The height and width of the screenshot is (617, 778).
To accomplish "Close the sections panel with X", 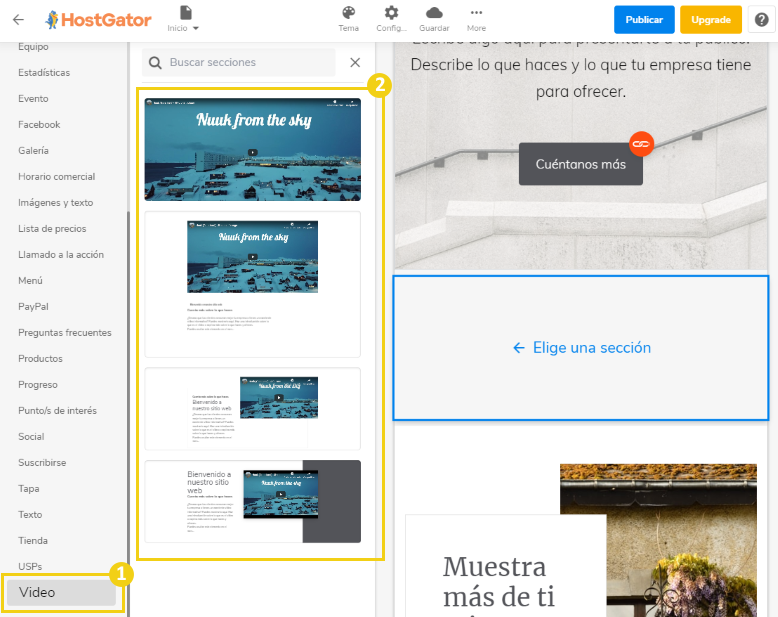I will click(355, 62).
